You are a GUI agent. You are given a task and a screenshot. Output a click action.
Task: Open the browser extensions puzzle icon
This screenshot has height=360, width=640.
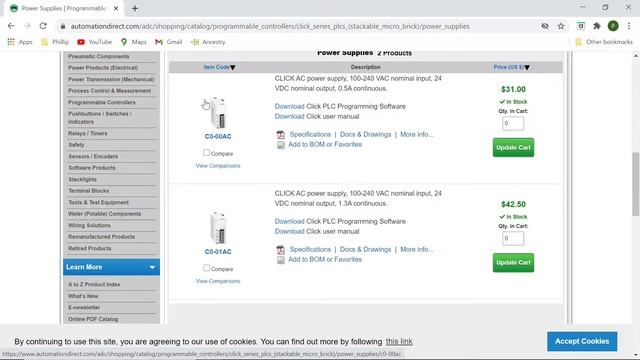[x=597, y=26]
